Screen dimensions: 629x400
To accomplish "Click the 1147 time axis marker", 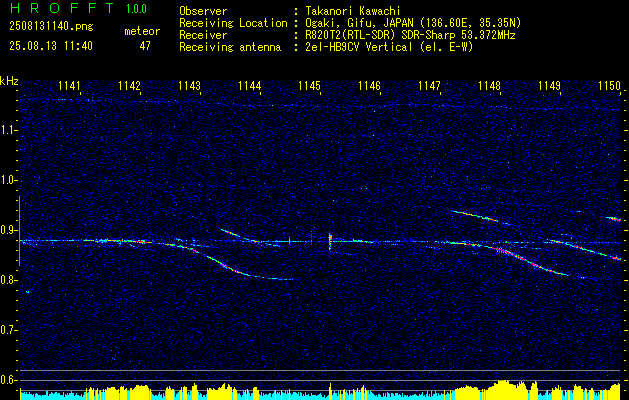I will [430, 86].
